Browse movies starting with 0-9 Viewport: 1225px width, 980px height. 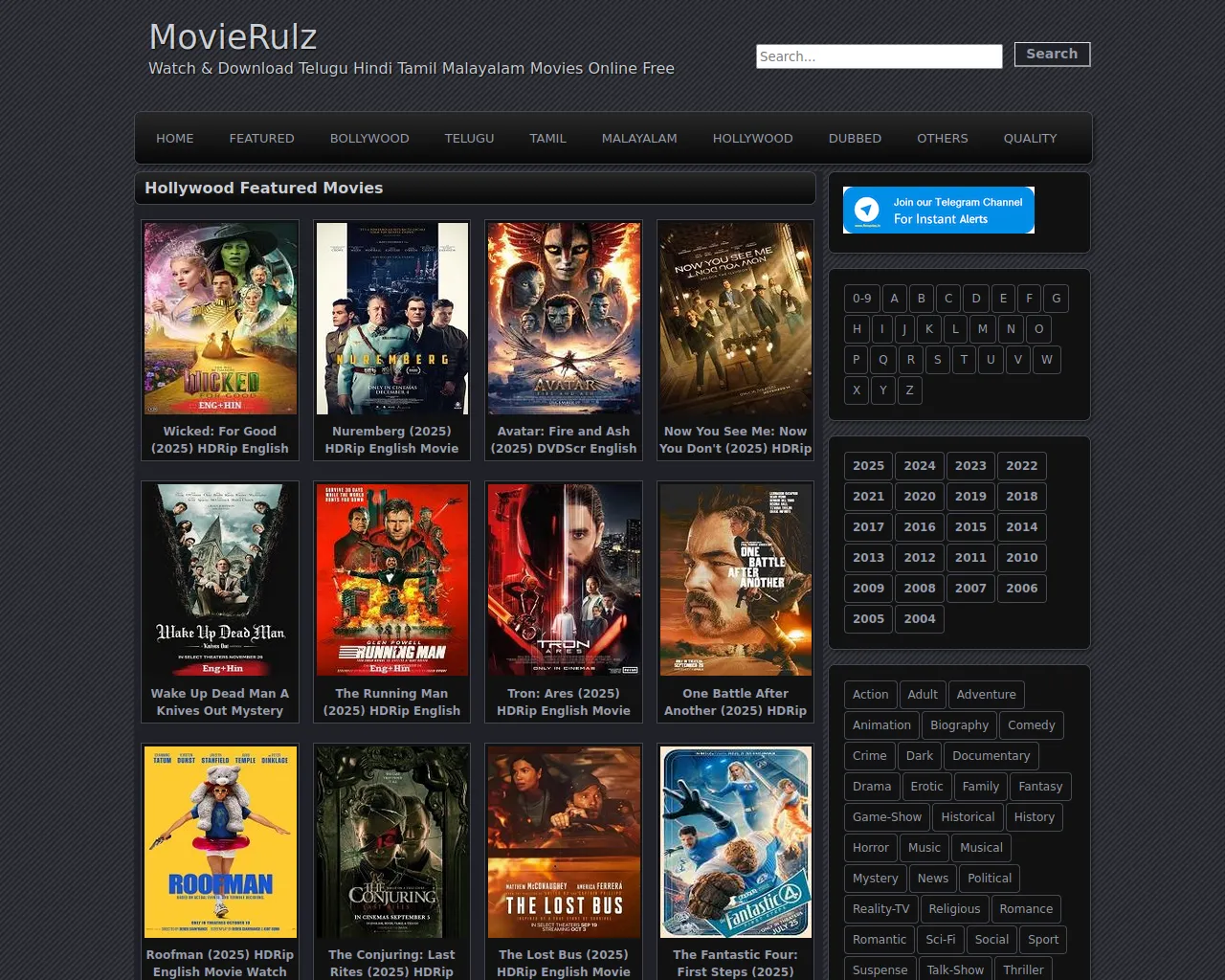862,299
